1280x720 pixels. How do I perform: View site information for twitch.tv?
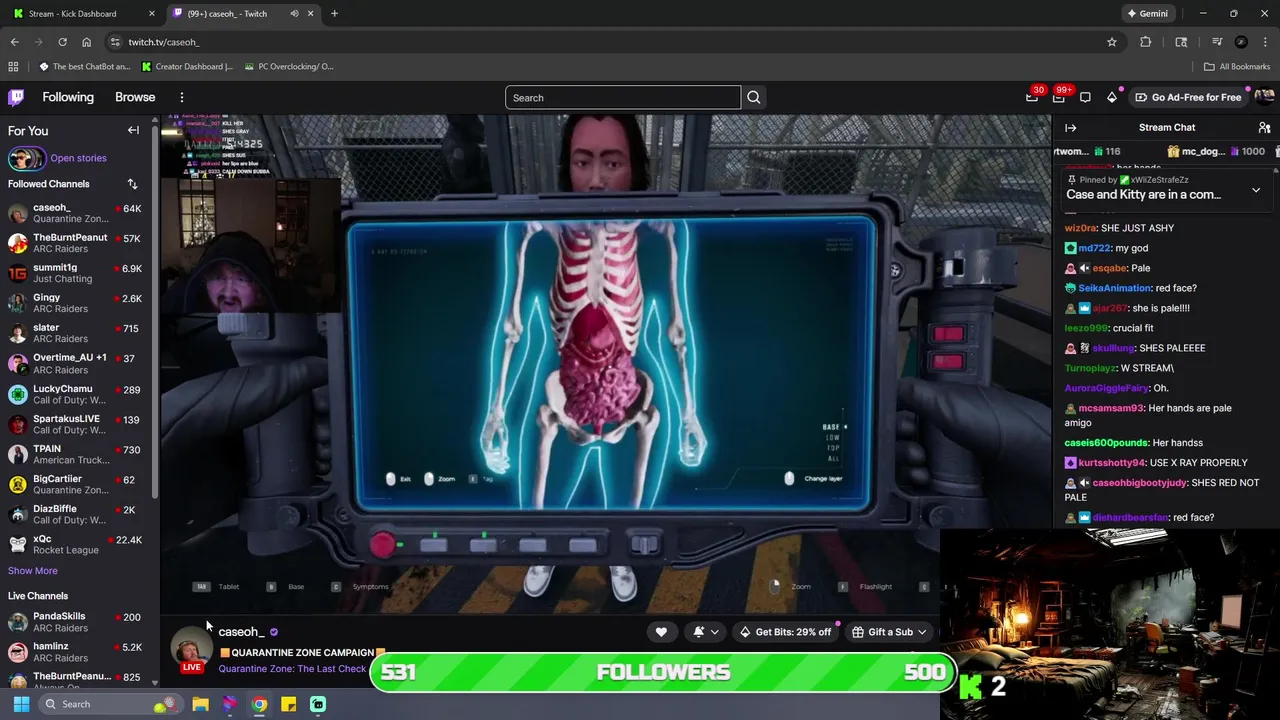[115, 42]
